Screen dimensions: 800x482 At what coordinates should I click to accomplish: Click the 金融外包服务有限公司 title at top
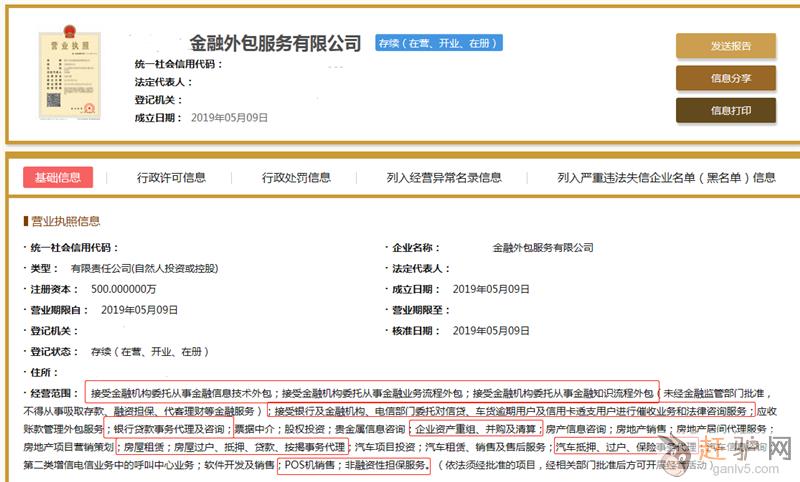[275, 44]
